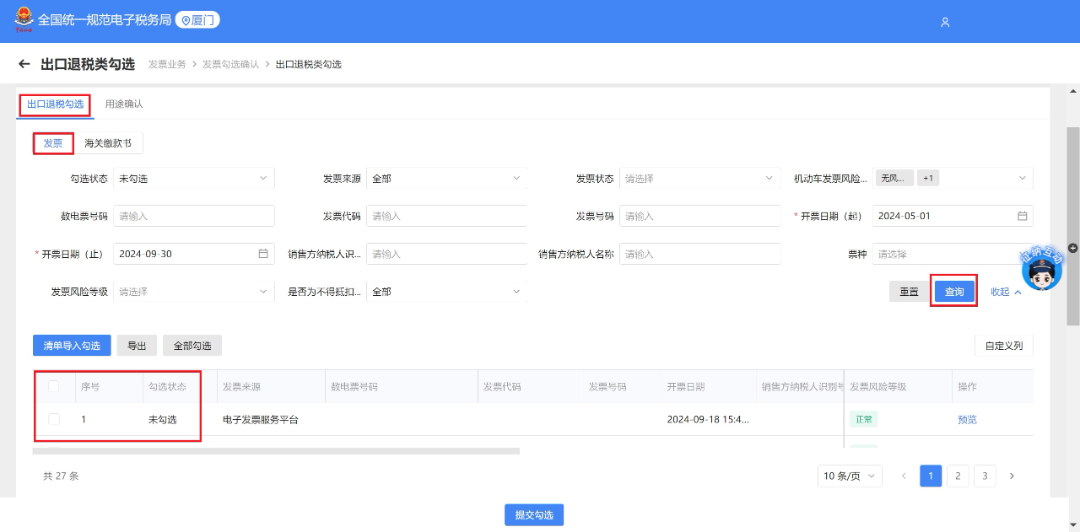Click the 开票日期 column header
The image size is (1080, 532).
685,387
